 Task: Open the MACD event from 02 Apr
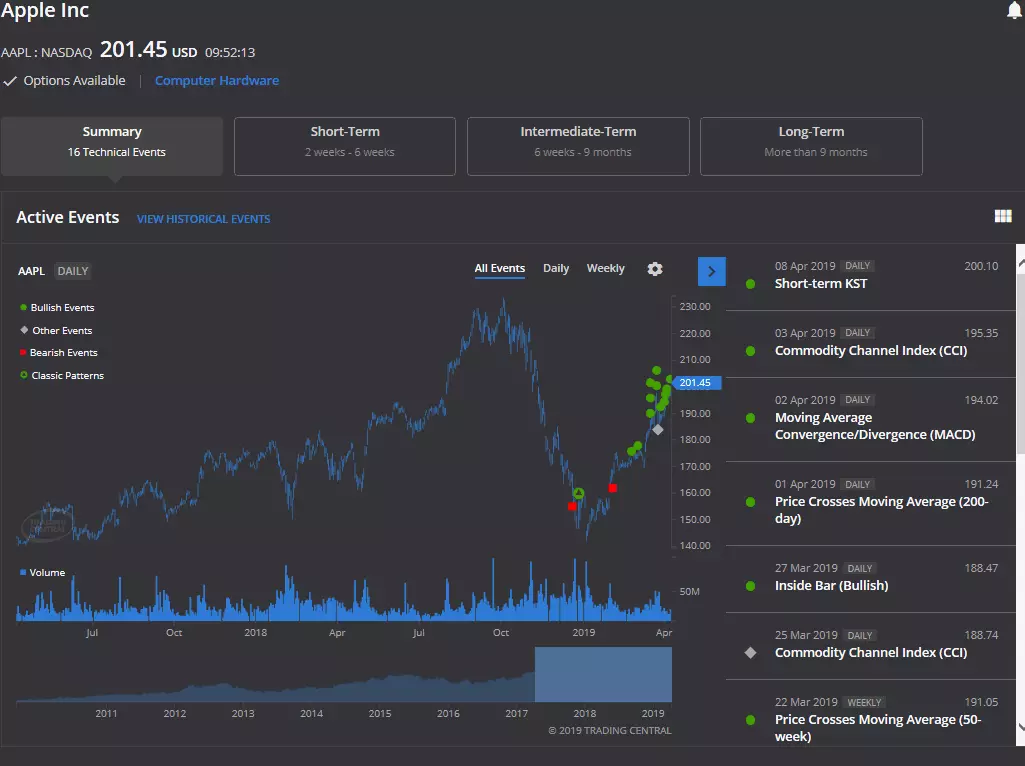click(871, 418)
